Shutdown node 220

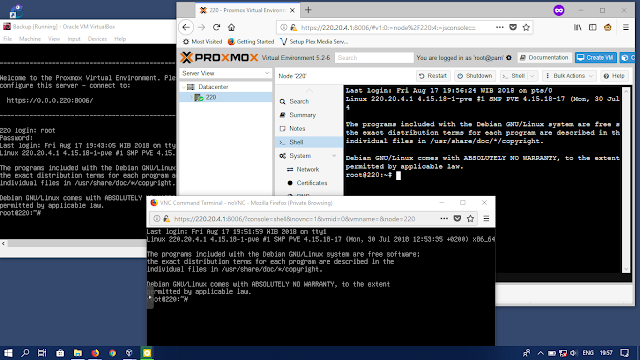(474, 76)
